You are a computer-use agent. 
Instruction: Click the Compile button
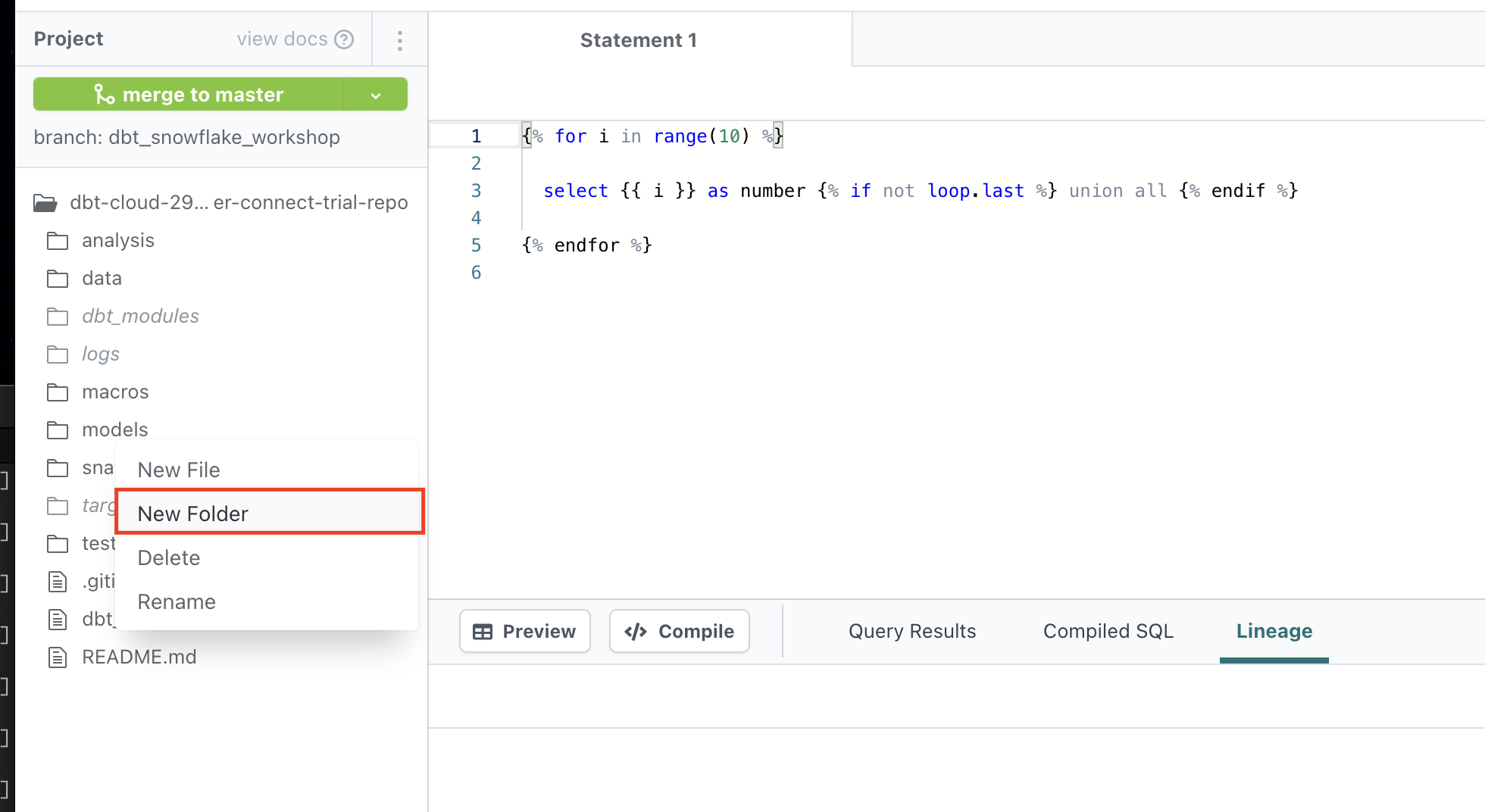click(x=679, y=631)
